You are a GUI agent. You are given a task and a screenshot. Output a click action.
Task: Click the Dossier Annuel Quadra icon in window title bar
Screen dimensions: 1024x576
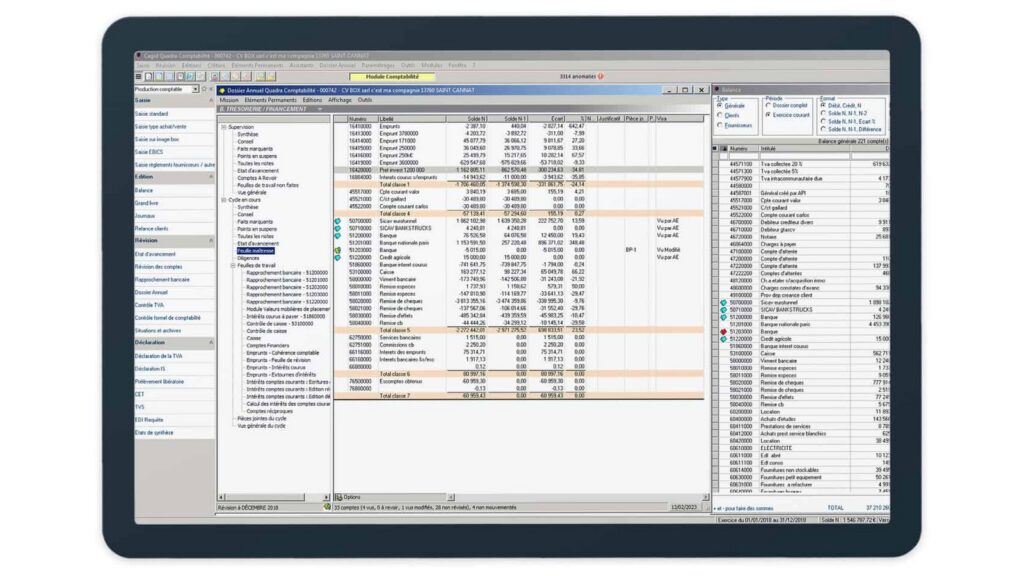(x=223, y=92)
